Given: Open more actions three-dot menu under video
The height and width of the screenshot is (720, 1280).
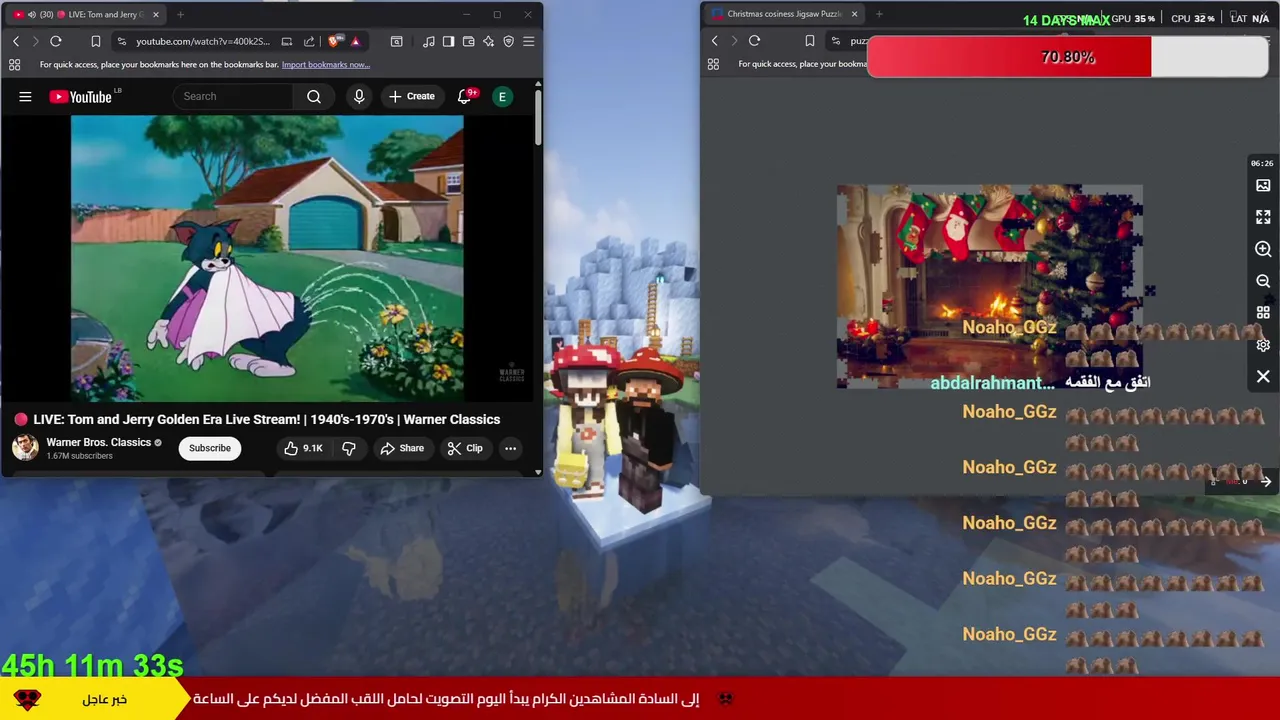Looking at the screenshot, I should (x=510, y=448).
